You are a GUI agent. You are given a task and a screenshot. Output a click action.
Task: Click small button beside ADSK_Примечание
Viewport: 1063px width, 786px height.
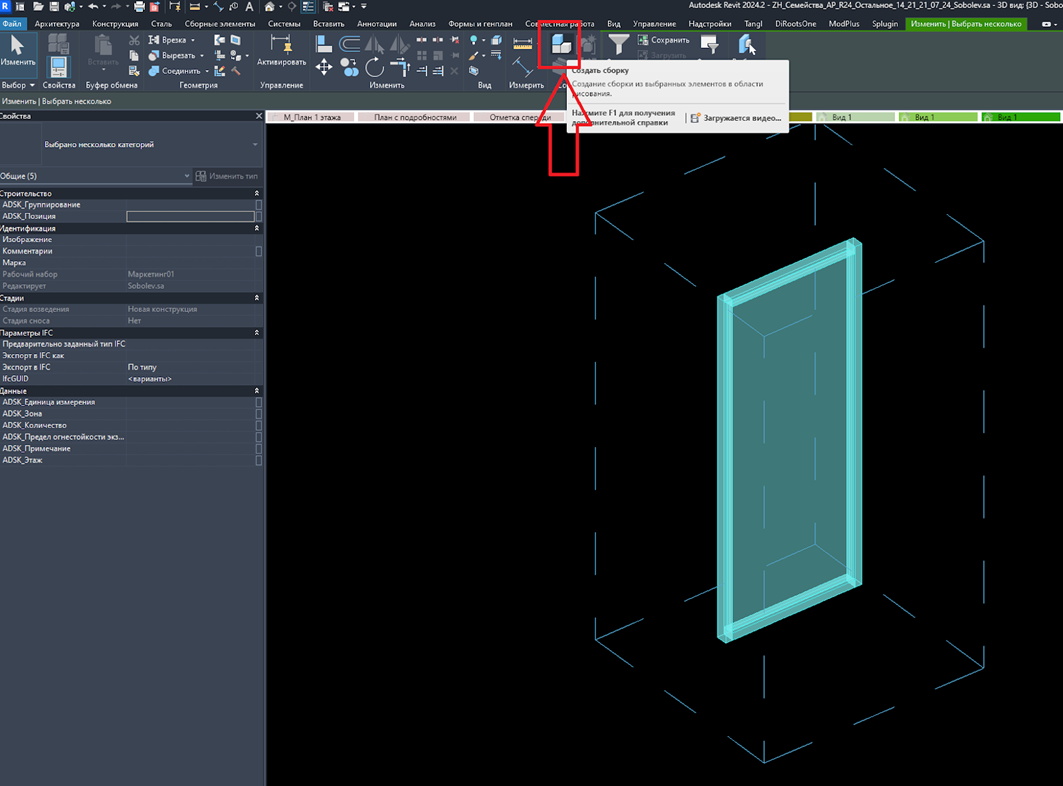click(x=258, y=448)
